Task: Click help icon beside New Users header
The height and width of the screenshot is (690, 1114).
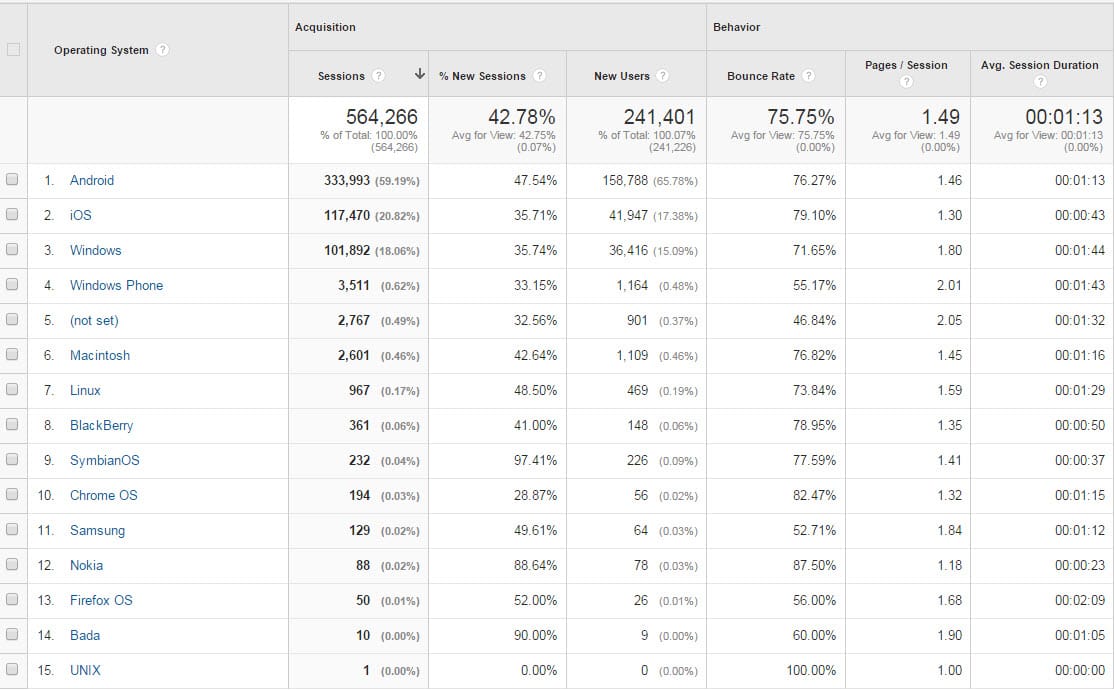Action: click(x=662, y=76)
